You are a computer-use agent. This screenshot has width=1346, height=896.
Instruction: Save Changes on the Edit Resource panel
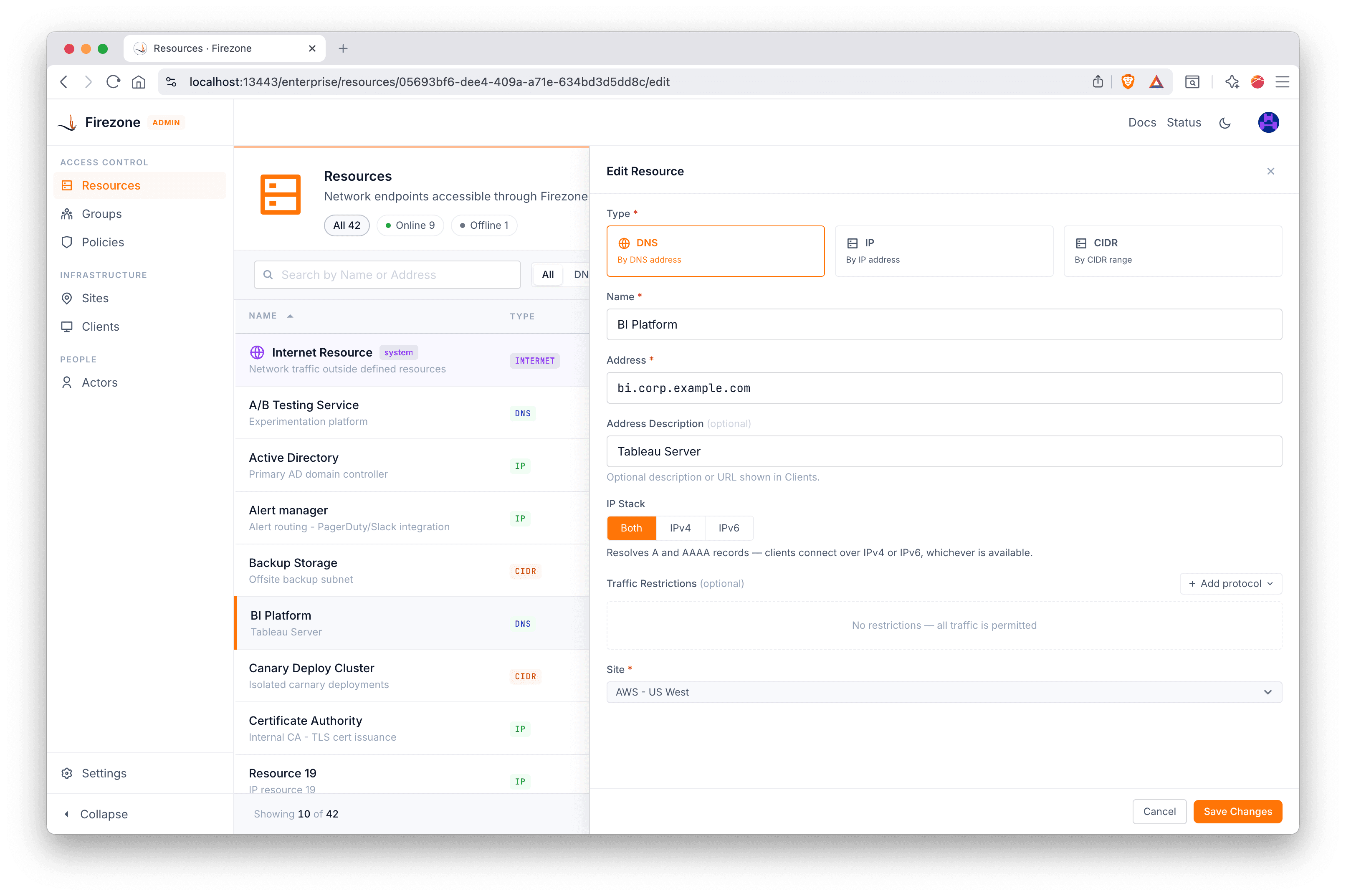[x=1237, y=811]
